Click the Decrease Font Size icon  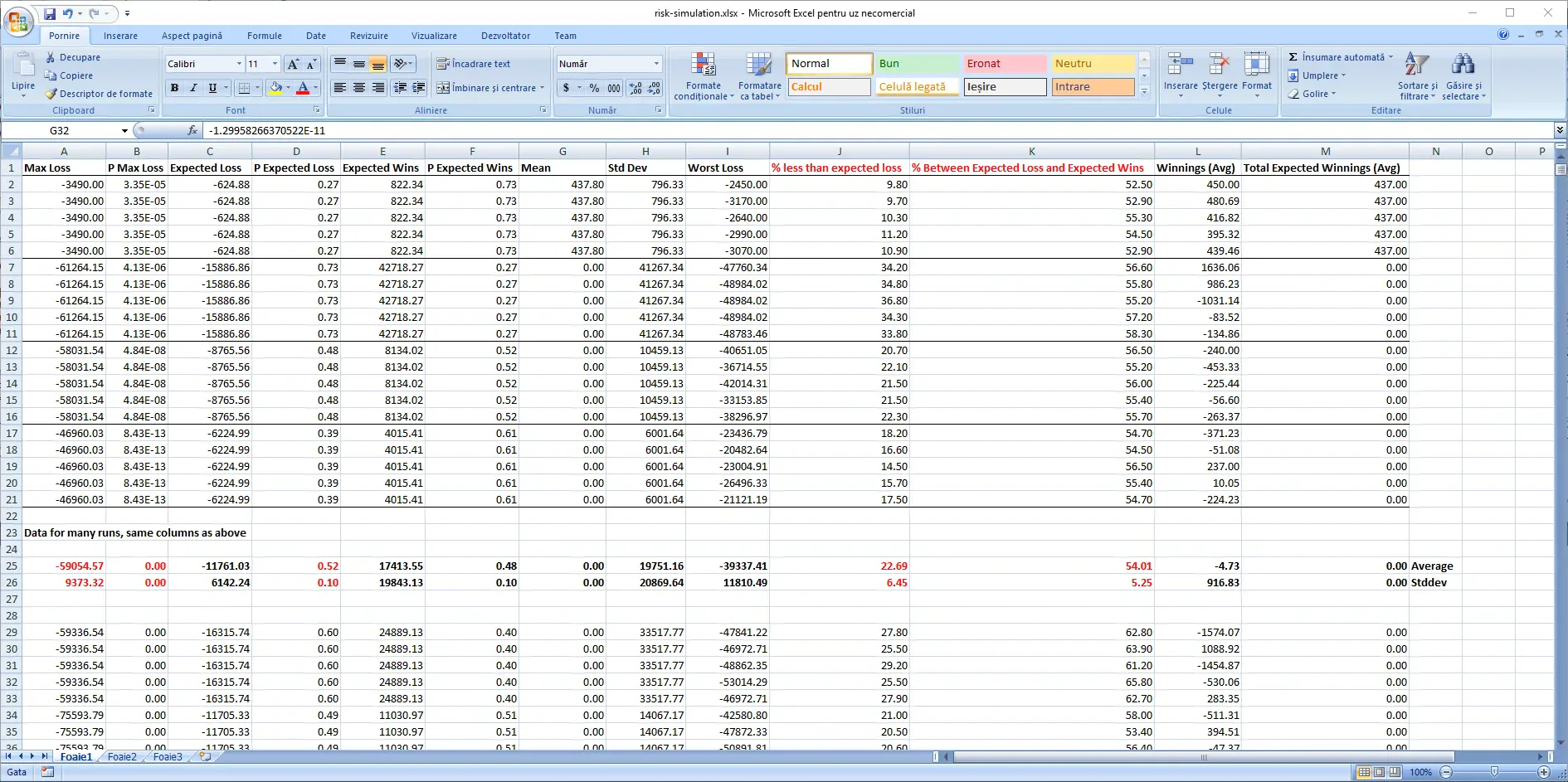click(311, 64)
